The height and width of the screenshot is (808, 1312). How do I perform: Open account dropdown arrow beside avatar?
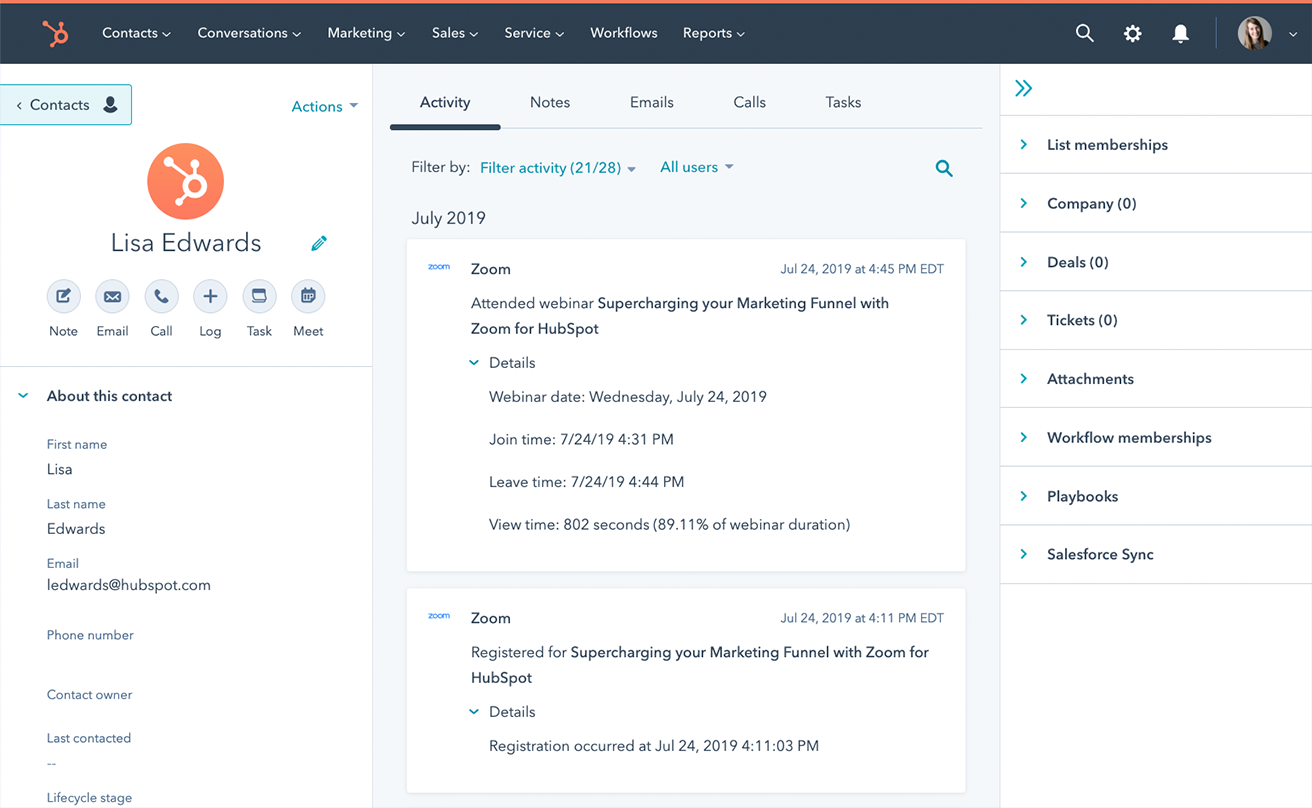coord(1293,34)
